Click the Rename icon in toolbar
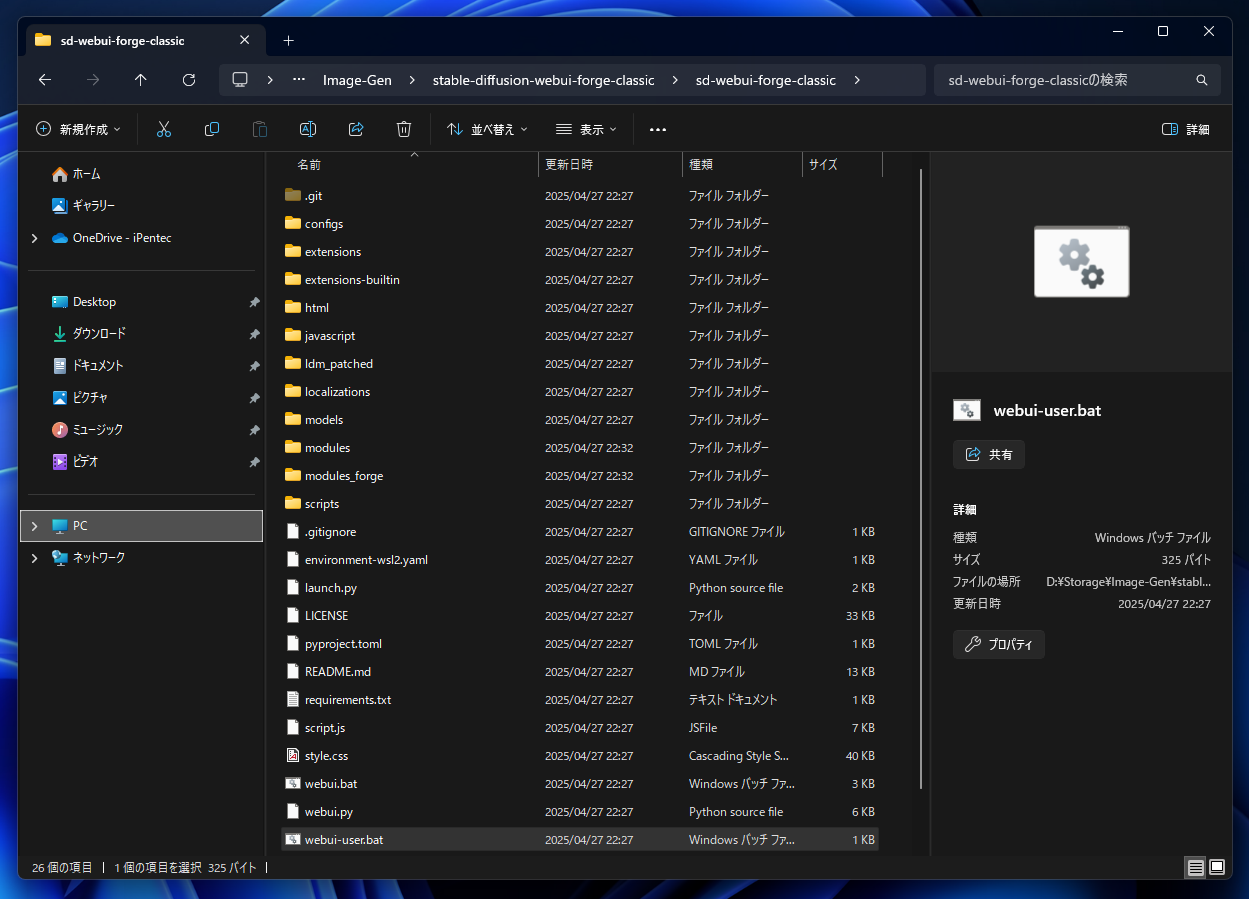This screenshot has height=899, width=1249. 308,129
